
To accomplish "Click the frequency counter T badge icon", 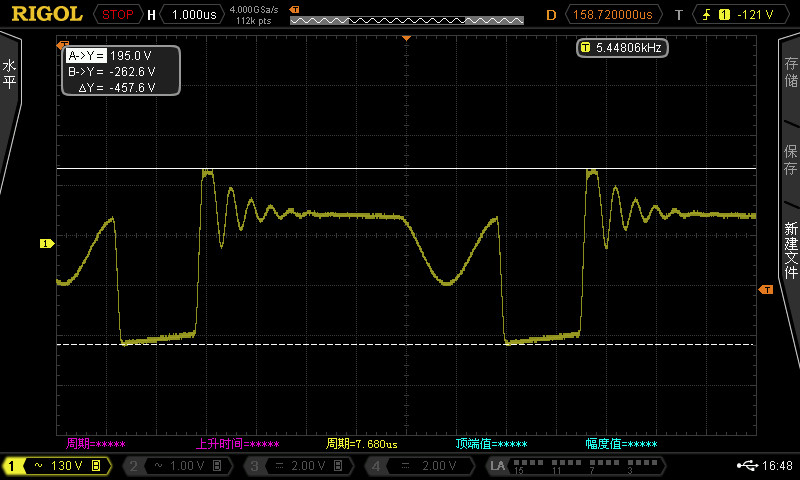I will [585, 48].
